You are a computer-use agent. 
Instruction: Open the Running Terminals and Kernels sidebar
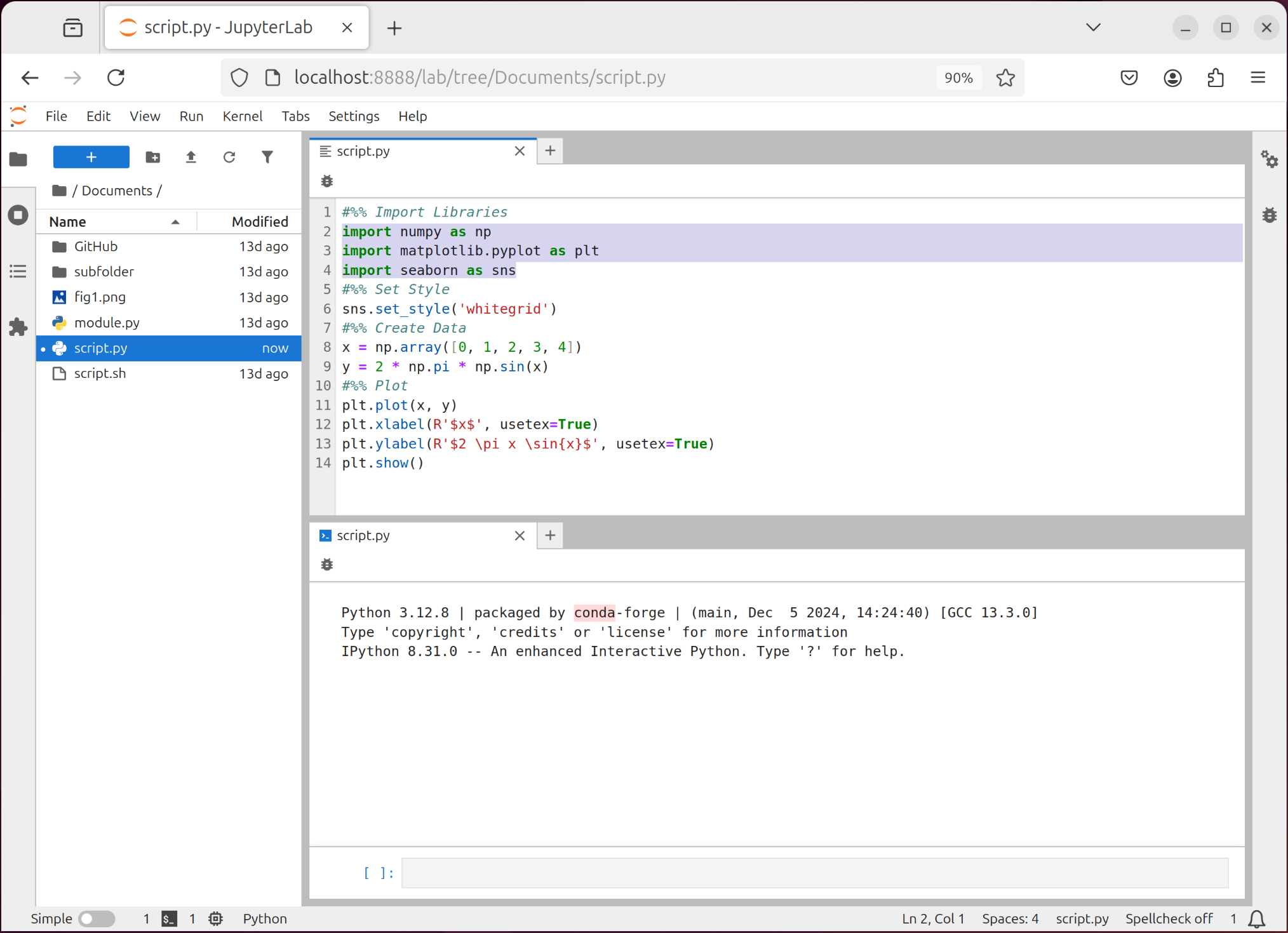point(18,215)
